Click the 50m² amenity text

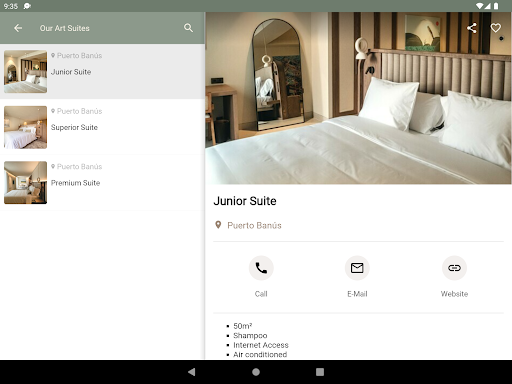(243, 326)
